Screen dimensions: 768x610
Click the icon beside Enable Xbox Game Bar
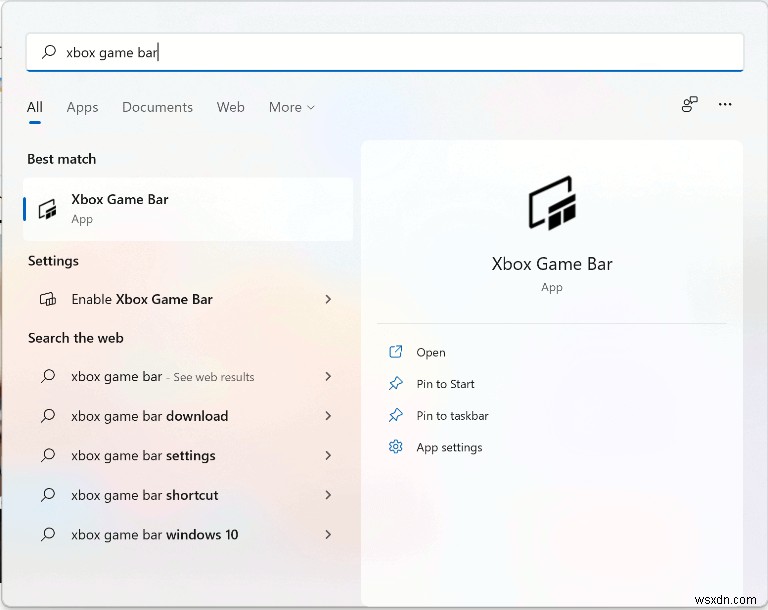click(x=48, y=299)
